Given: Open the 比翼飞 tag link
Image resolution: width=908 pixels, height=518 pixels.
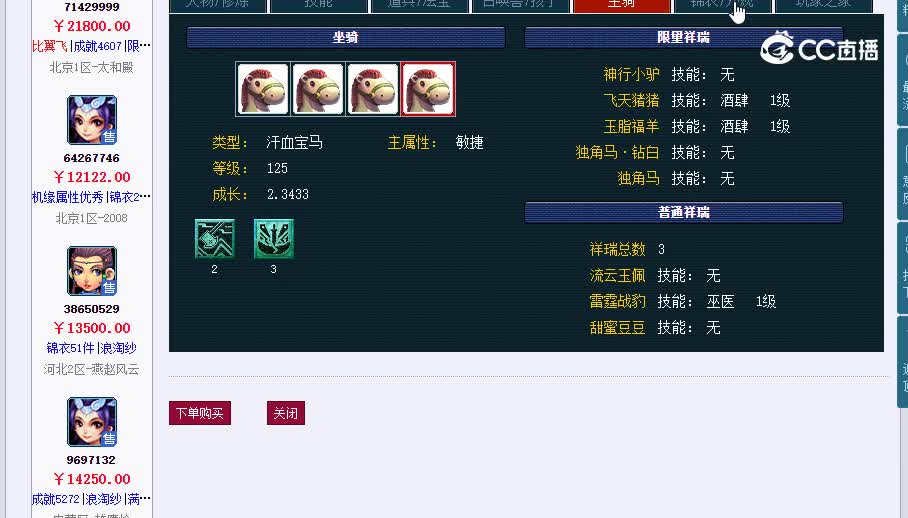Looking at the screenshot, I should coord(49,46).
